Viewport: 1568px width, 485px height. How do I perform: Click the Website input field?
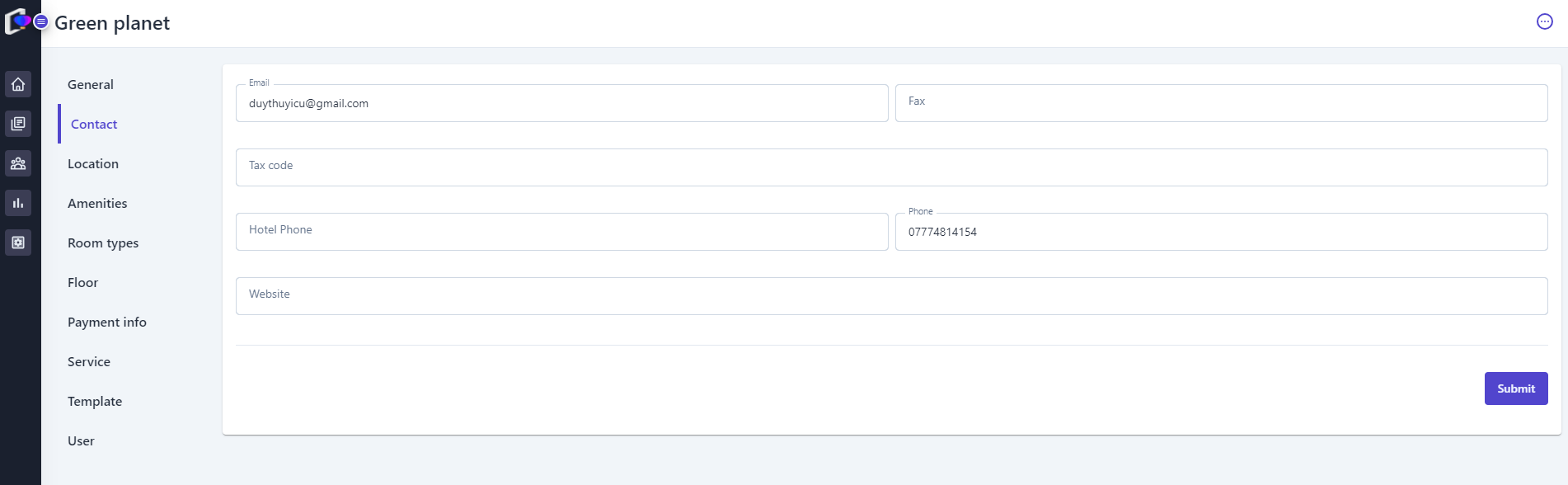click(x=891, y=296)
